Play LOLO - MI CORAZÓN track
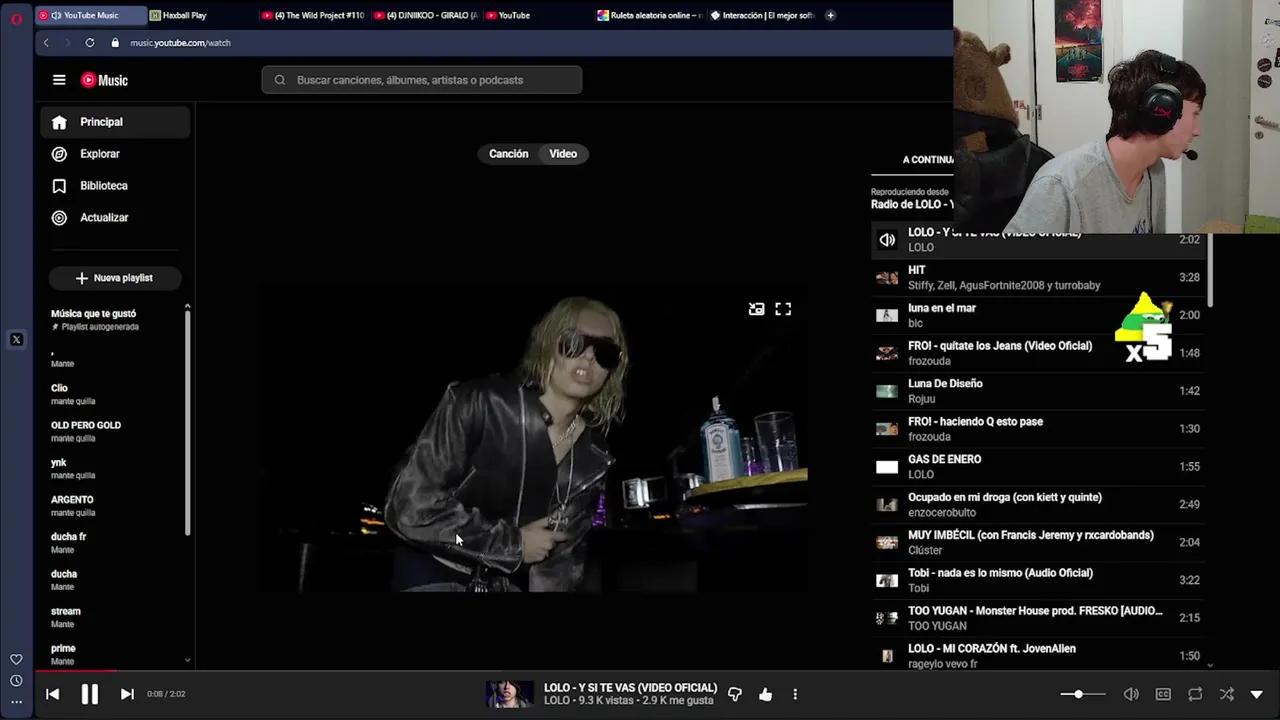 (1038, 656)
